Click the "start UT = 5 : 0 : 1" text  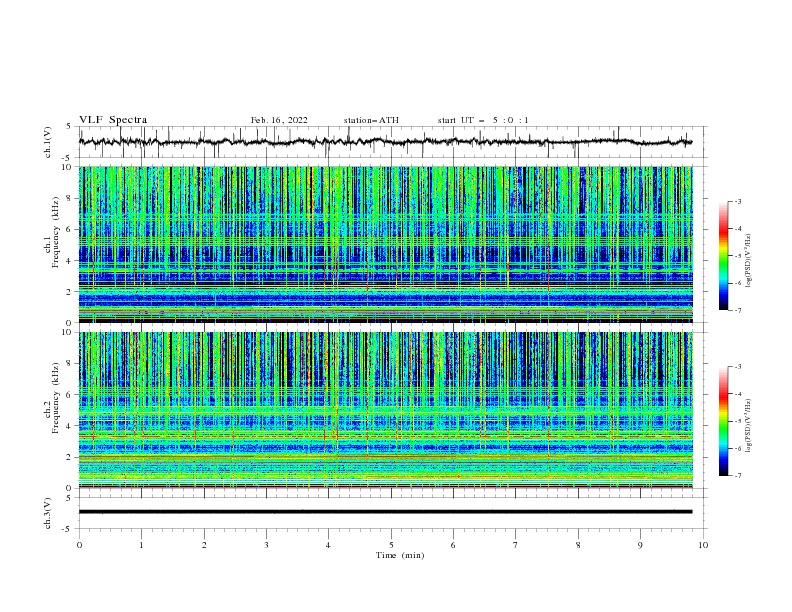click(x=483, y=120)
